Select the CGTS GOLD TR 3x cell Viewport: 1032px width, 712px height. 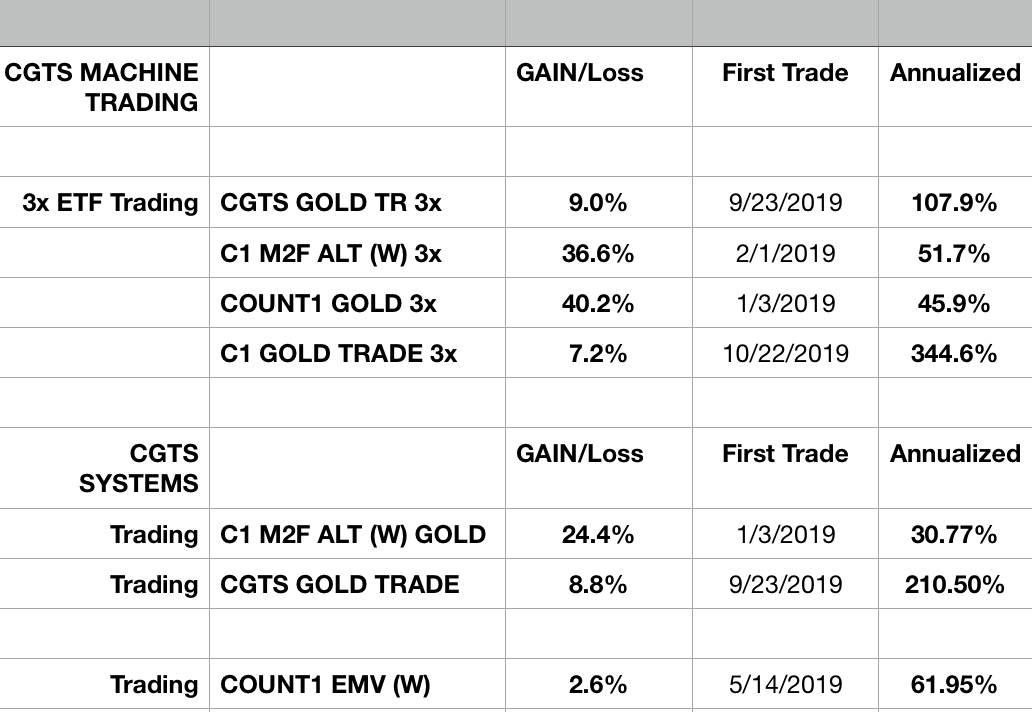click(331, 203)
